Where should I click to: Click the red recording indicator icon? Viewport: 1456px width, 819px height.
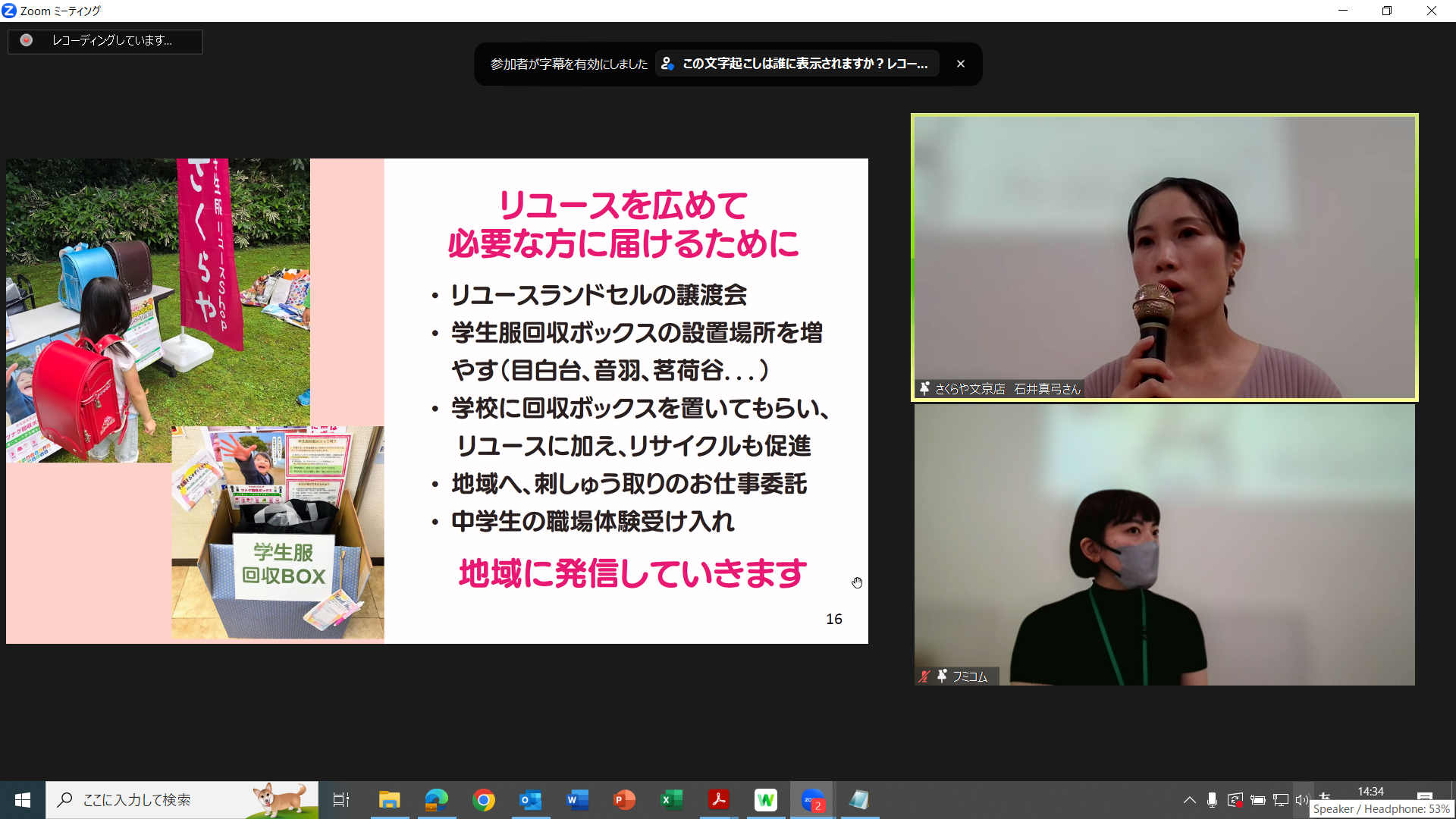coord(27,40)
